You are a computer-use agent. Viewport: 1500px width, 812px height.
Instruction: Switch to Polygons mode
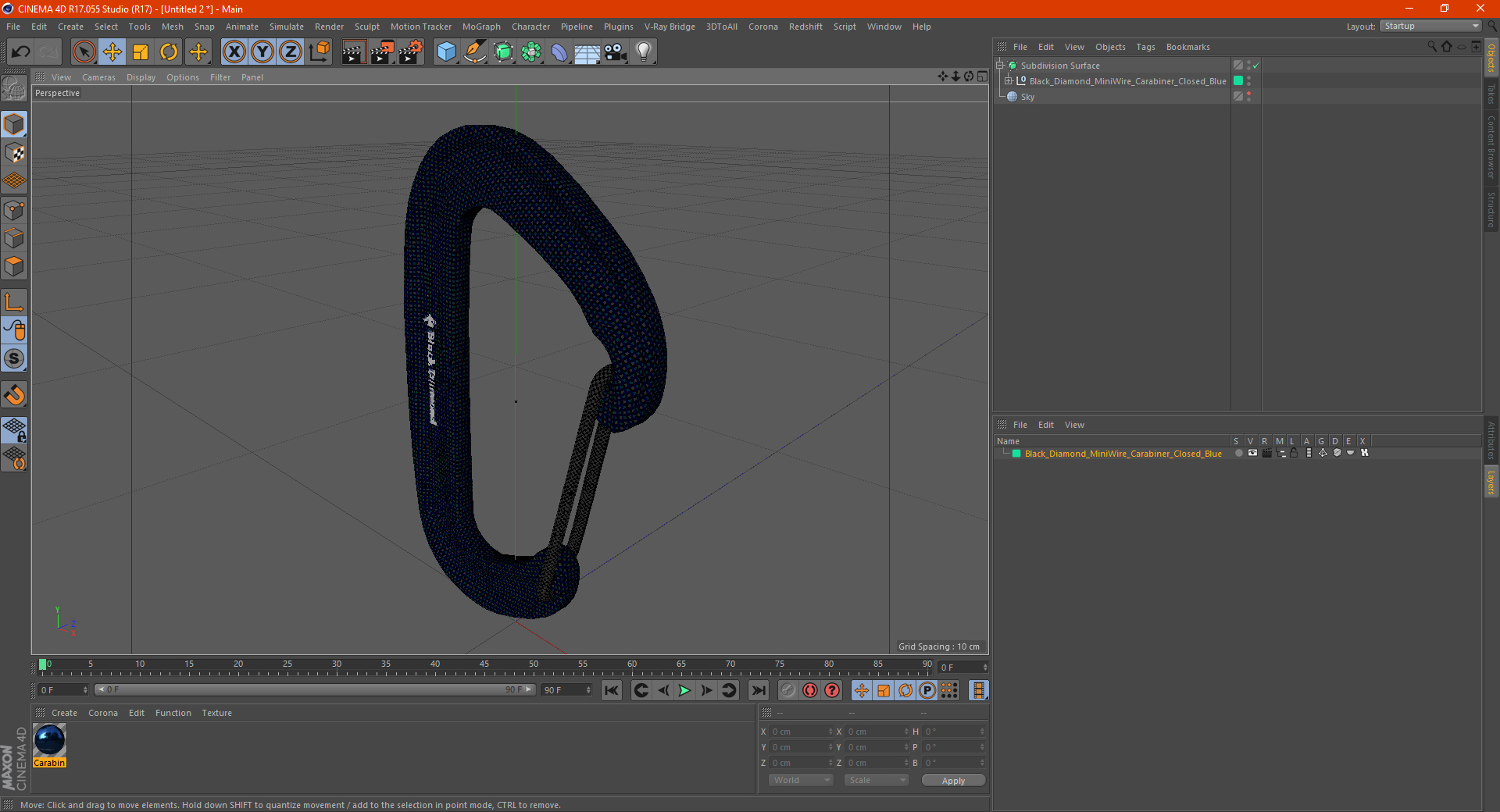(x=14, y=266)
